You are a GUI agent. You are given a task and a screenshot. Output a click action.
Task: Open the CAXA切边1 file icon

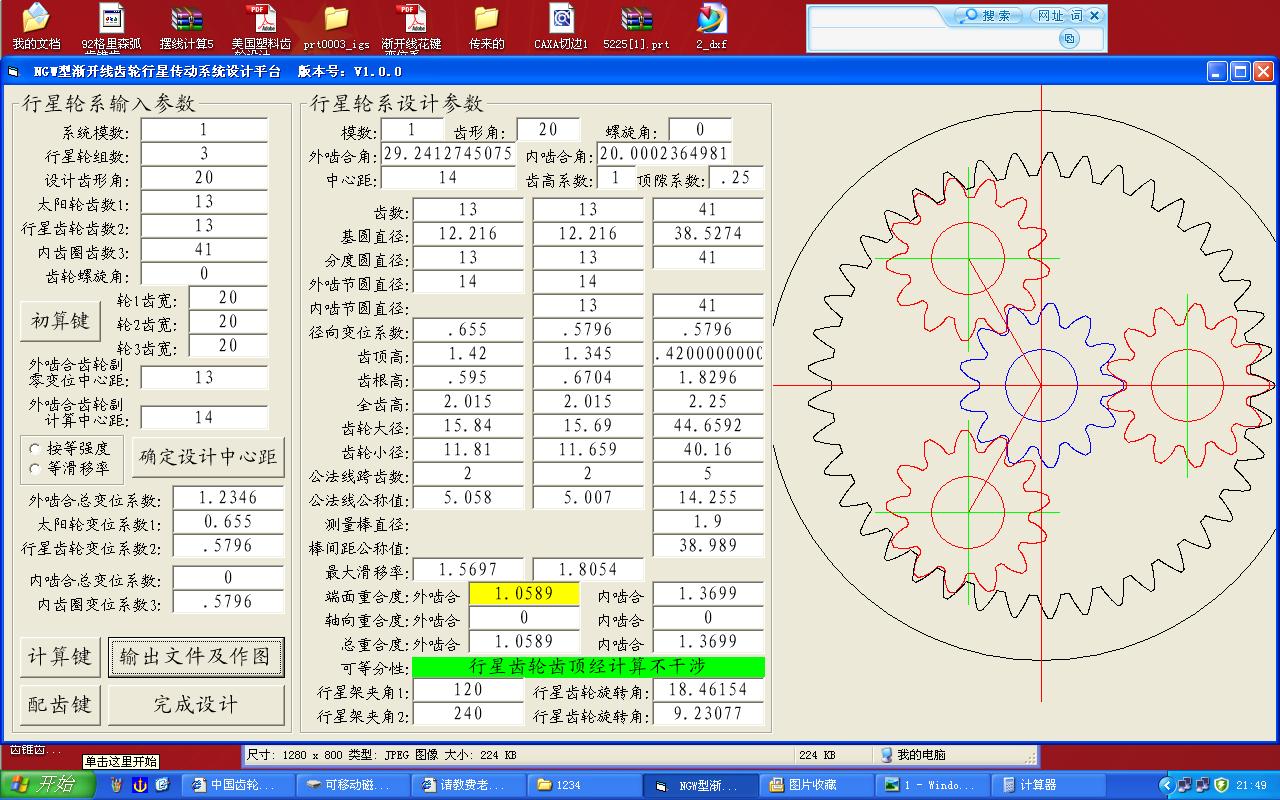[x=561, y=26]
